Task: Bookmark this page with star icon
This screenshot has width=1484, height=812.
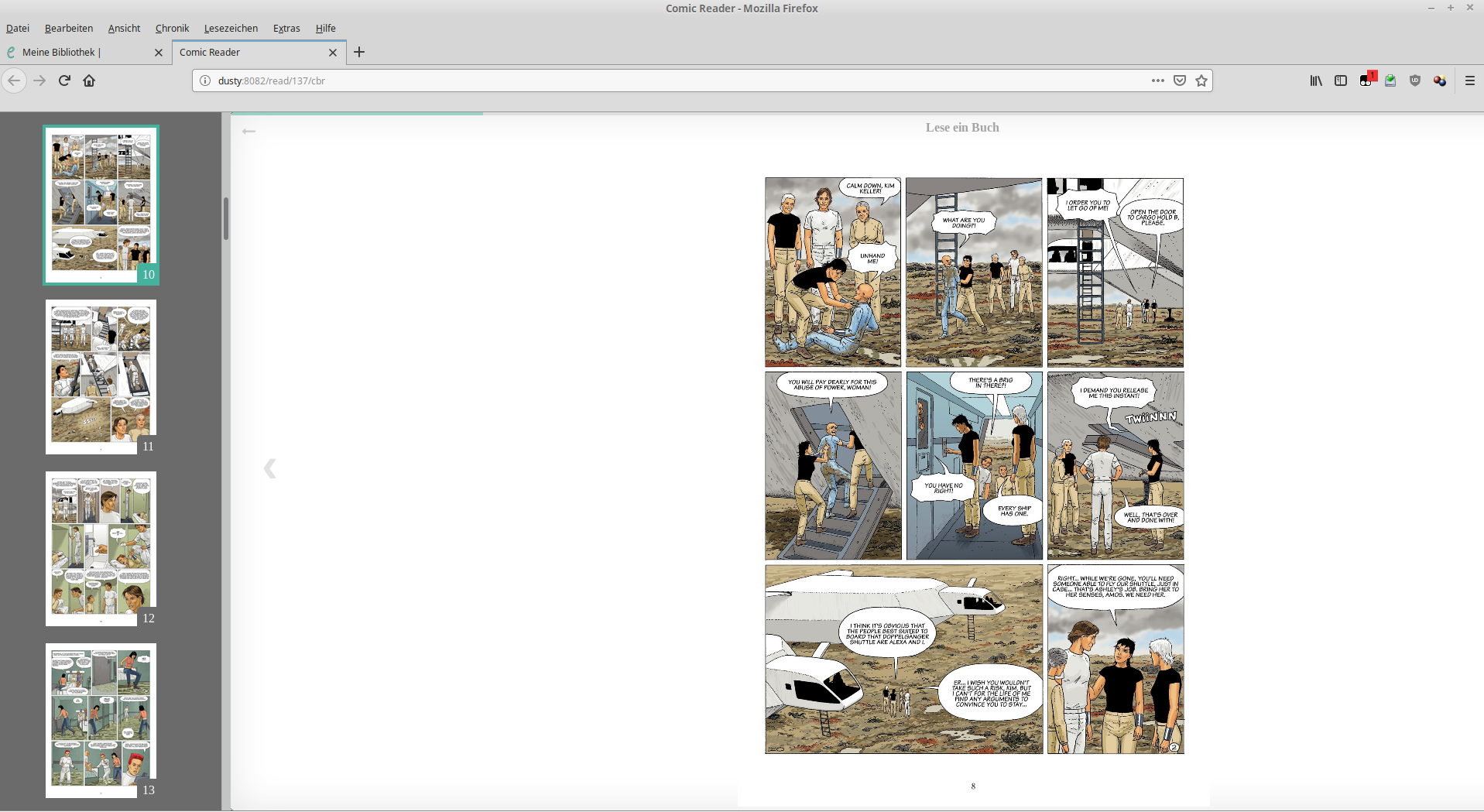Action: [1201, 81]
